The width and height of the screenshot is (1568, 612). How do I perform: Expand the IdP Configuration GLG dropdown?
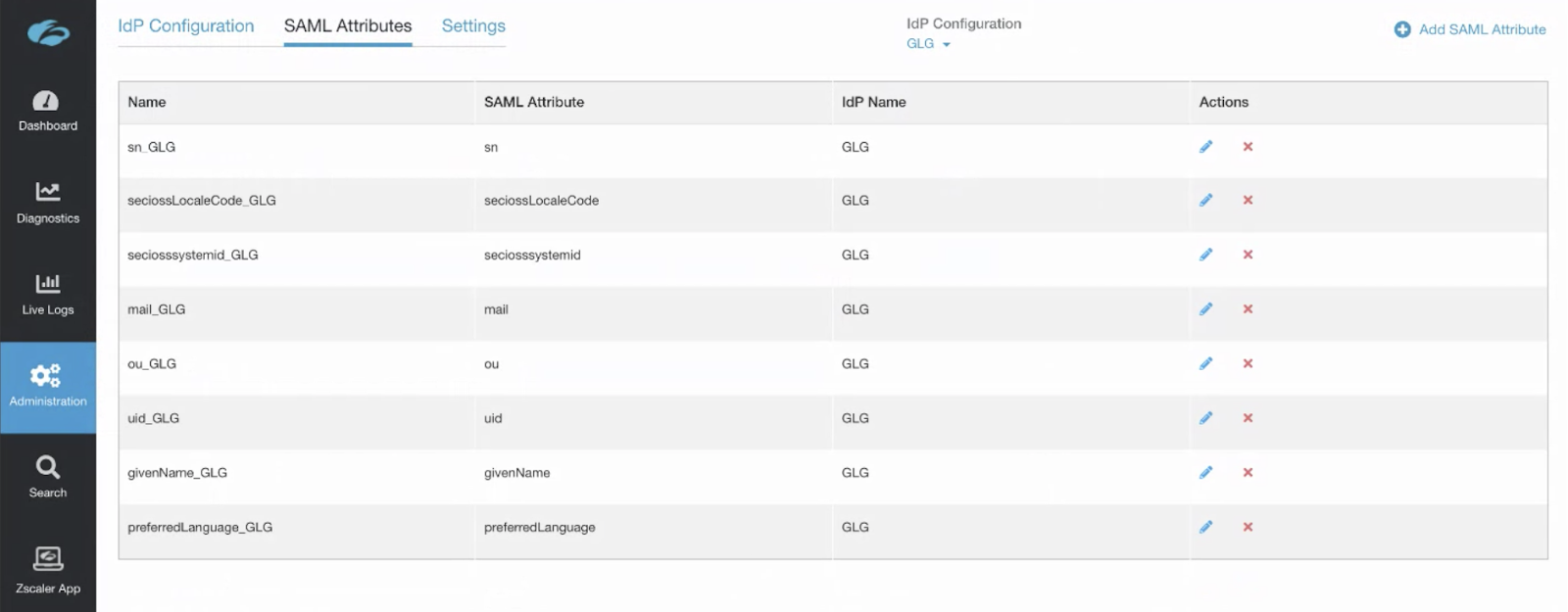tap(928, 44)
